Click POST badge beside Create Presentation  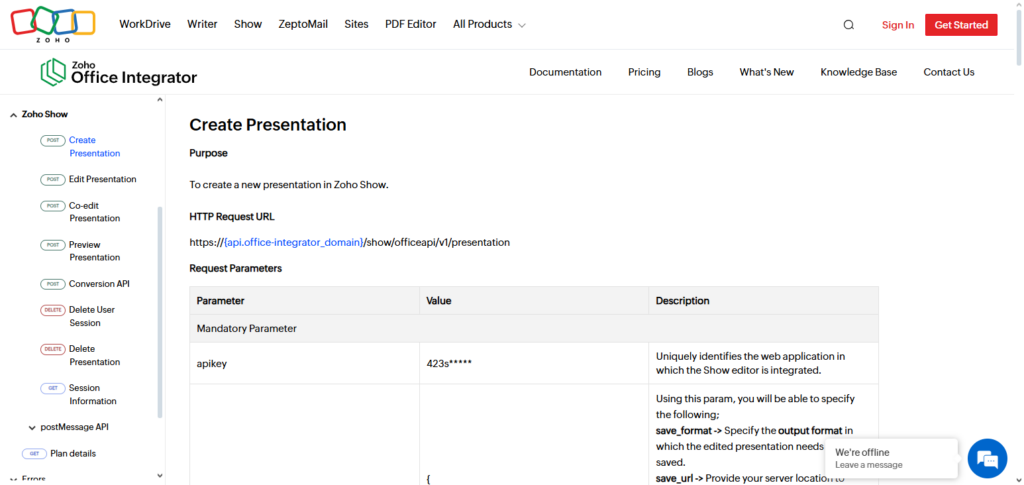point(53,140)
